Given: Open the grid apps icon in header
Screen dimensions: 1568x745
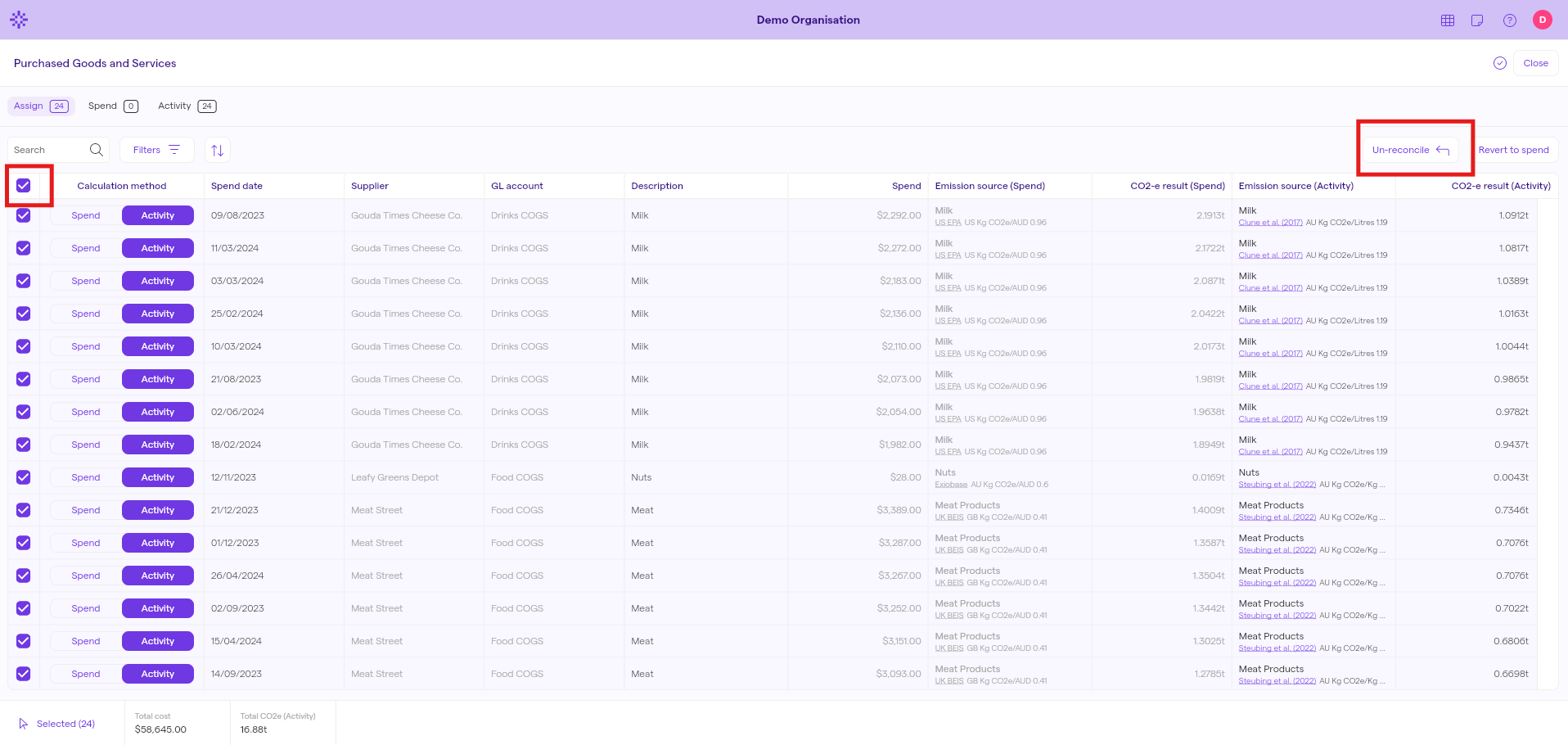Looking at the screenshot, I should (x=1448, y=20).
